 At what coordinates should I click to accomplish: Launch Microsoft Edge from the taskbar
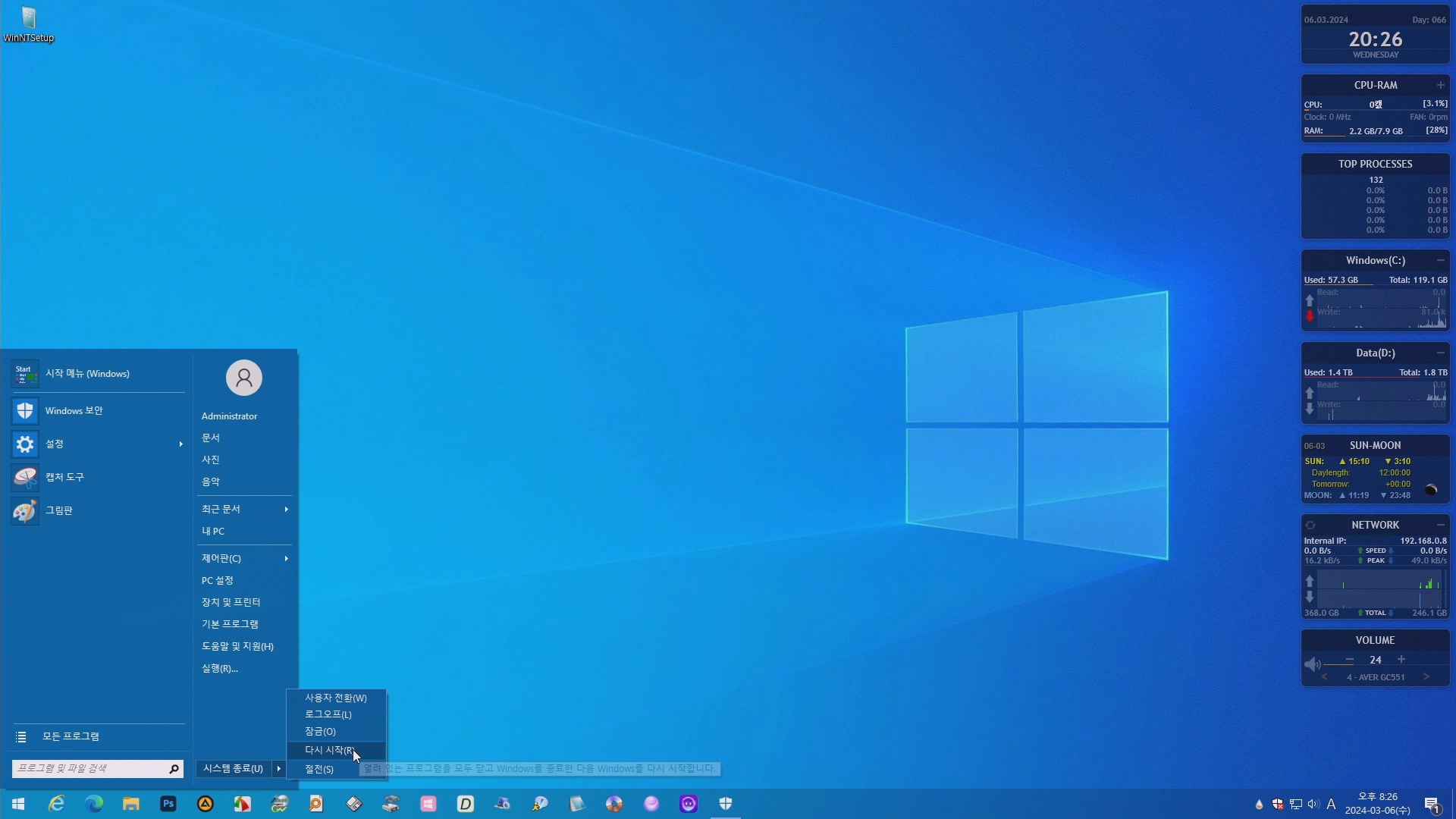click(94, 804)
